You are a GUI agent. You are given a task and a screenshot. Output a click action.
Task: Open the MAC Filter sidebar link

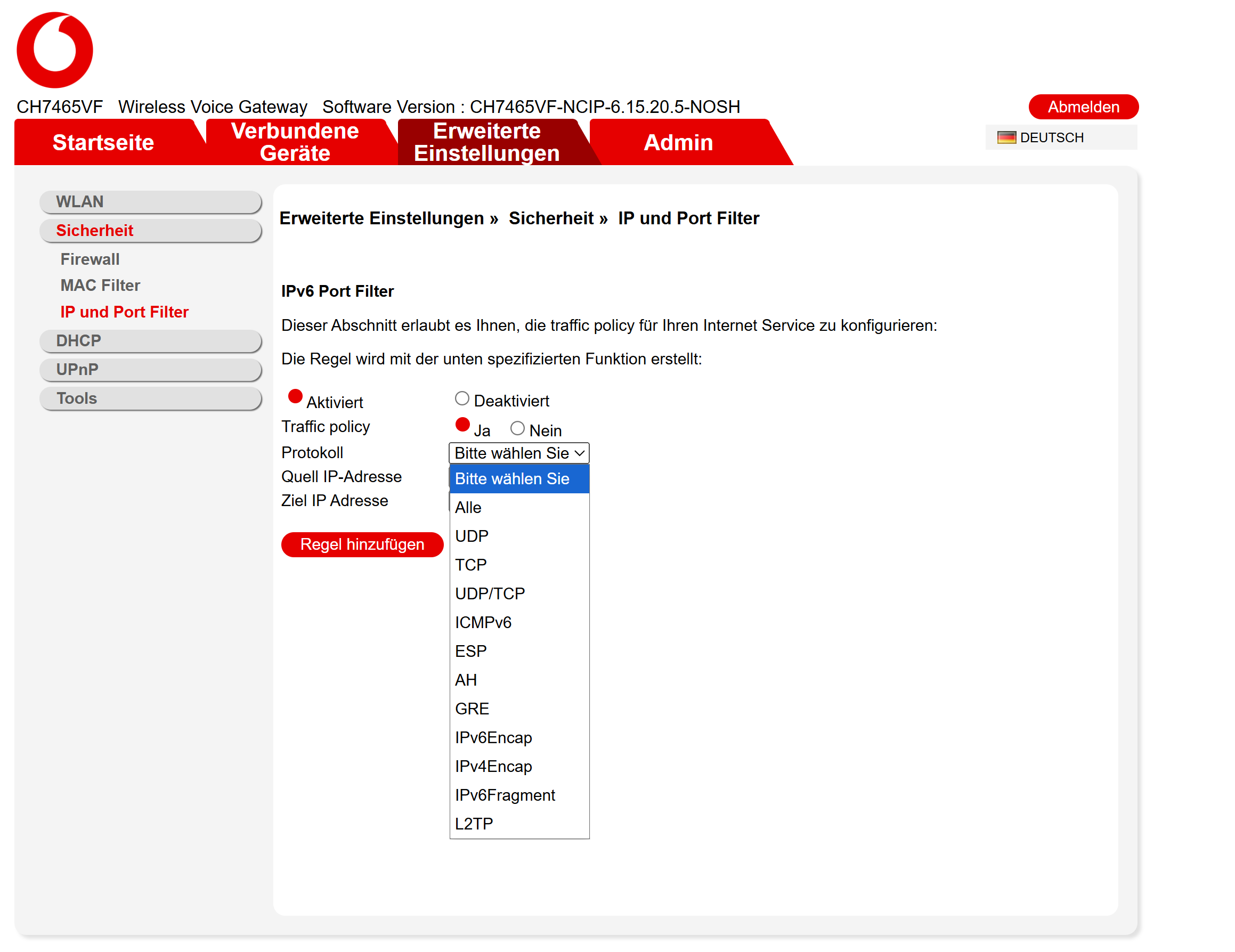click(x=100, y=285)
